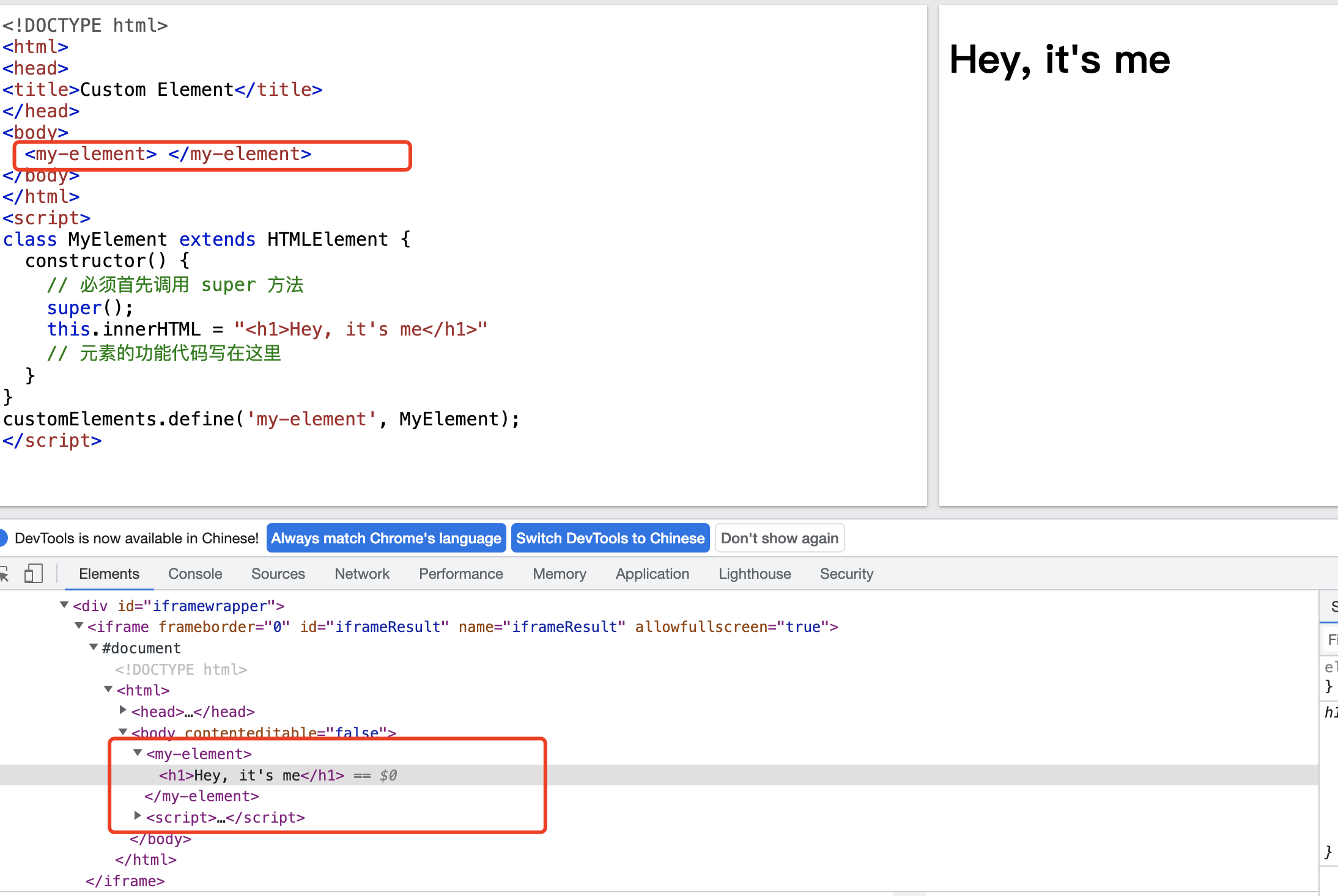The width and height of the screenshot is (1338, 896).
Task: Collapse the my-element node in DOM tree
Action: pyautogui.click(x=138, y=753)
